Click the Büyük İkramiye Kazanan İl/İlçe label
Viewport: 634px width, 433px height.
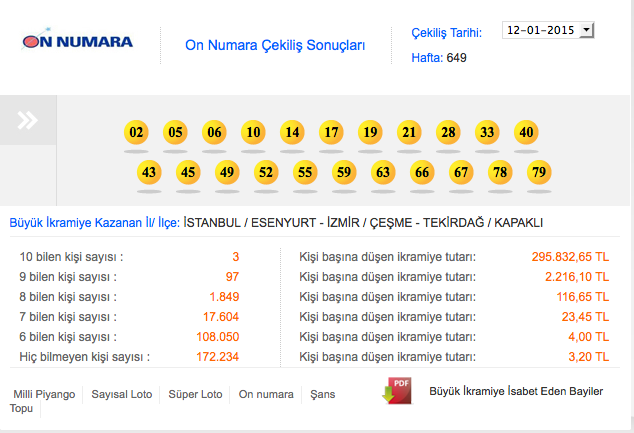point(95,223)
